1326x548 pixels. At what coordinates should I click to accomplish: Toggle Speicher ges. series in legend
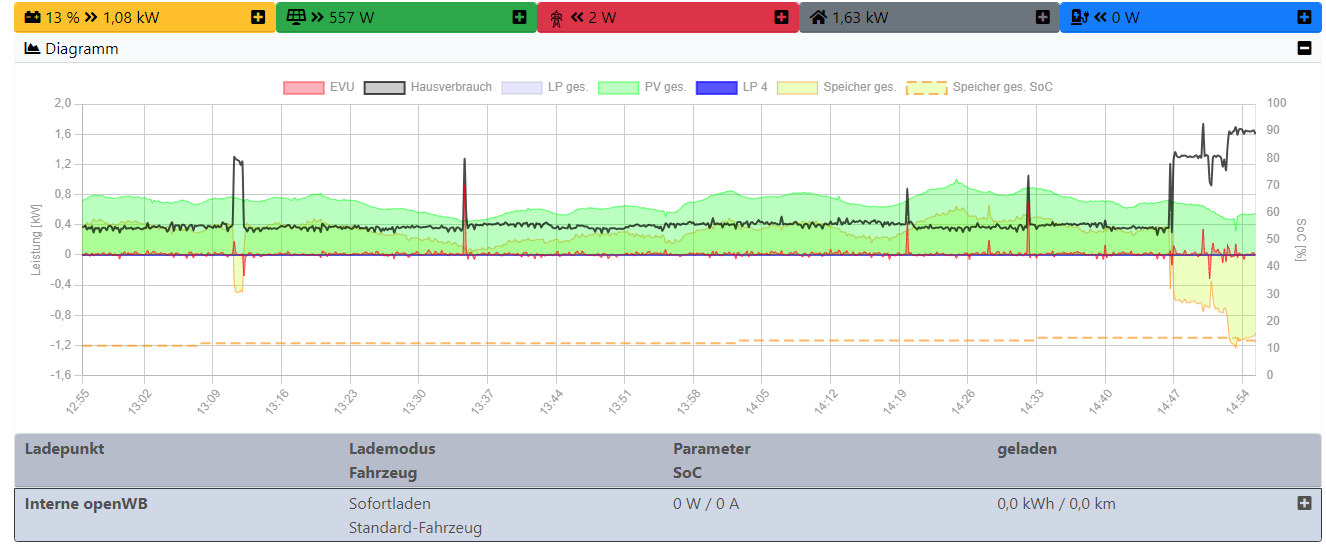point(837,87)
